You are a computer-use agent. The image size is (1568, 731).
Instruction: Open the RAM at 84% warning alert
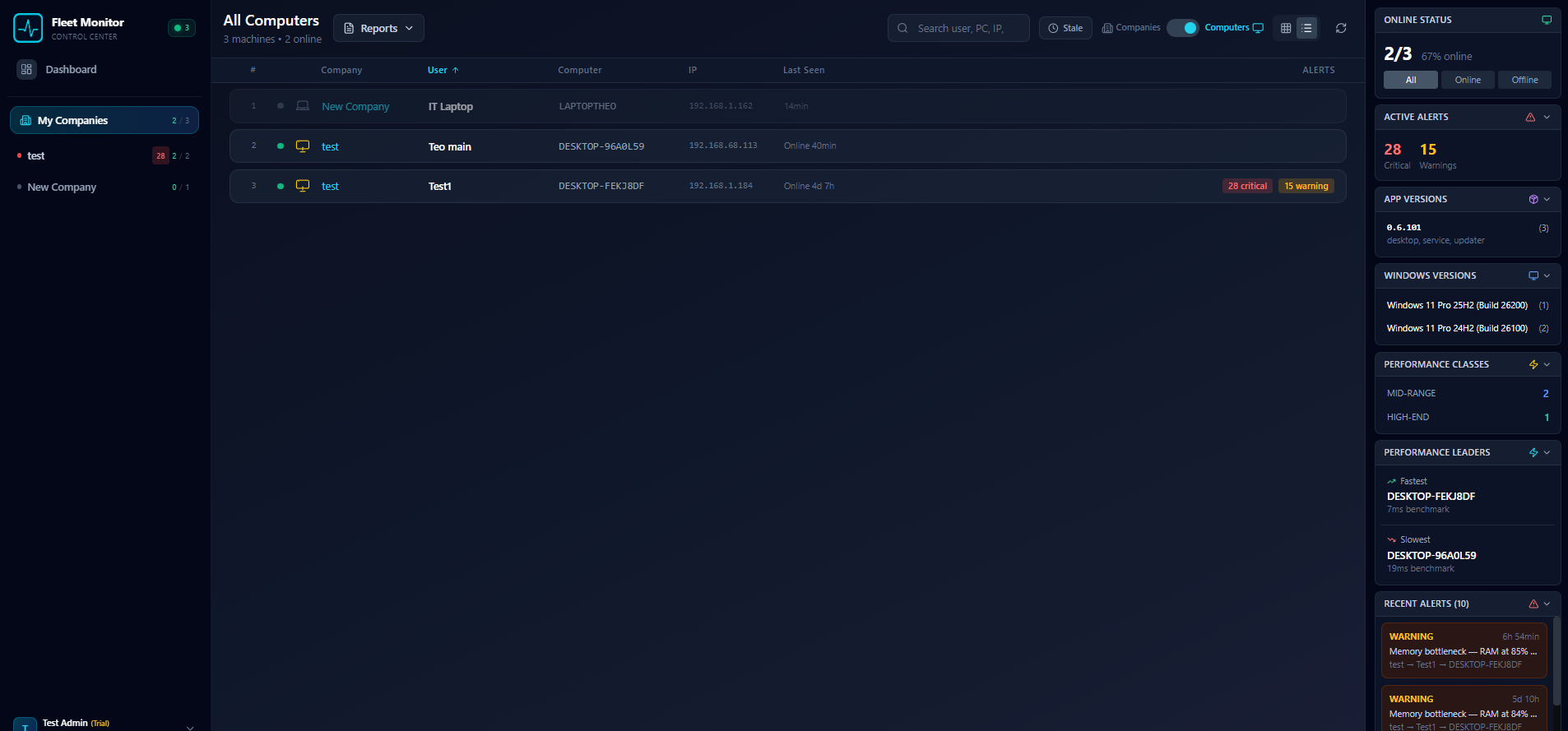click(x=1464, y=709)
